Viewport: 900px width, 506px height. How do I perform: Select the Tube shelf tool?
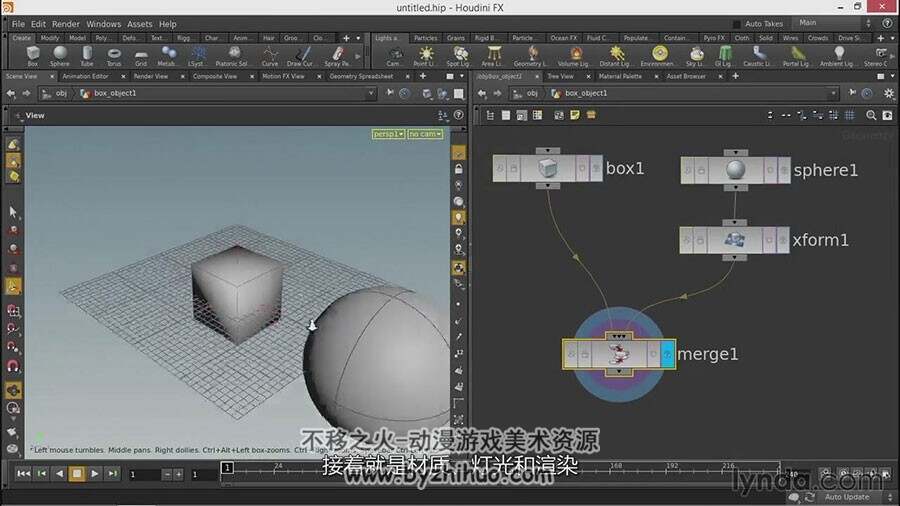87,56
